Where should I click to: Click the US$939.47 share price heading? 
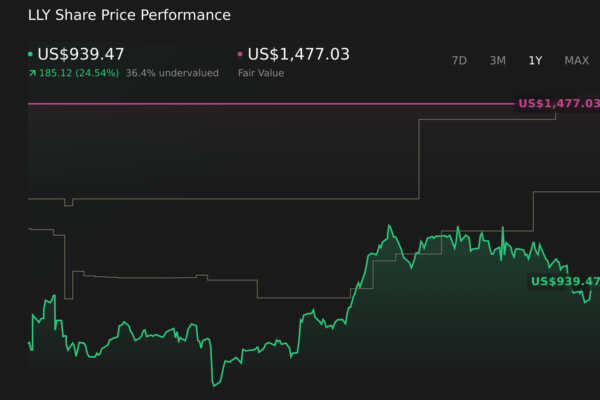pyautogui.click(x=81, y=54)
